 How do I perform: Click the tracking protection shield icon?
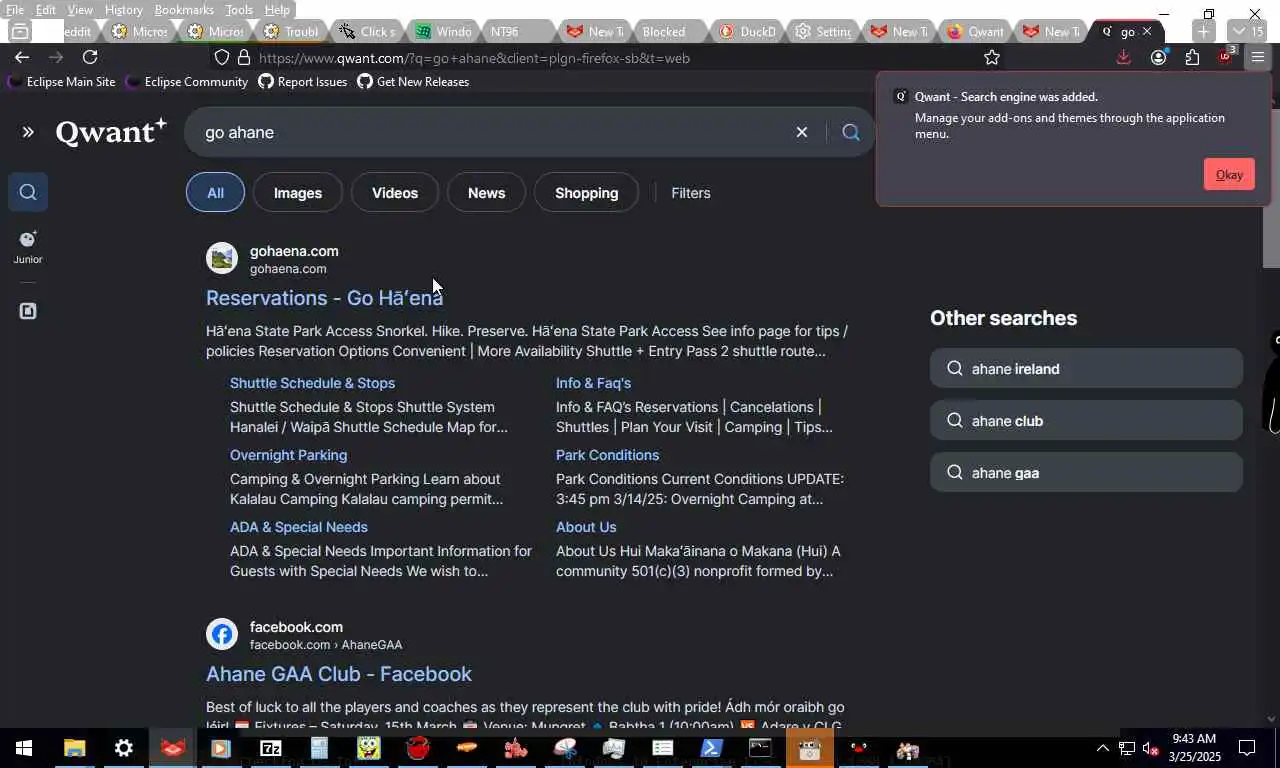point(222,58)
